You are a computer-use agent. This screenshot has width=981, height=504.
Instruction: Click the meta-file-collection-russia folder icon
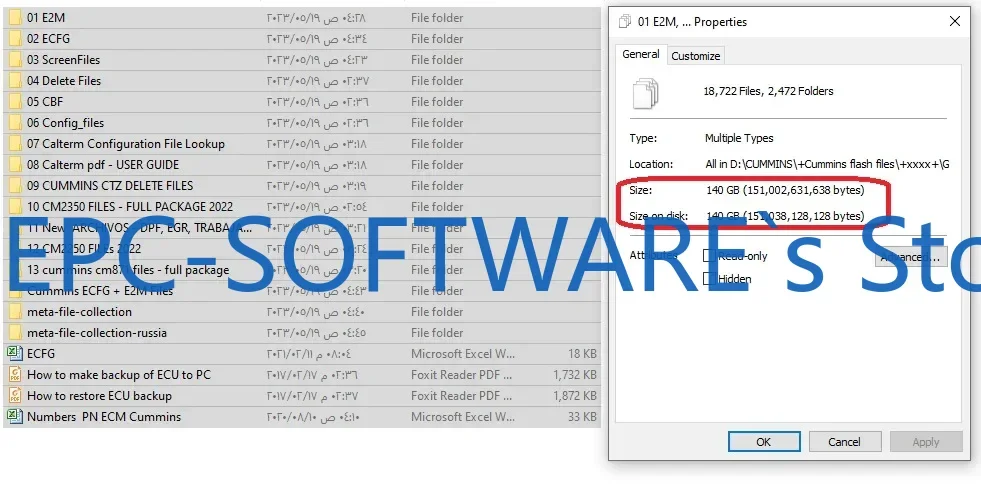point(15,333)
